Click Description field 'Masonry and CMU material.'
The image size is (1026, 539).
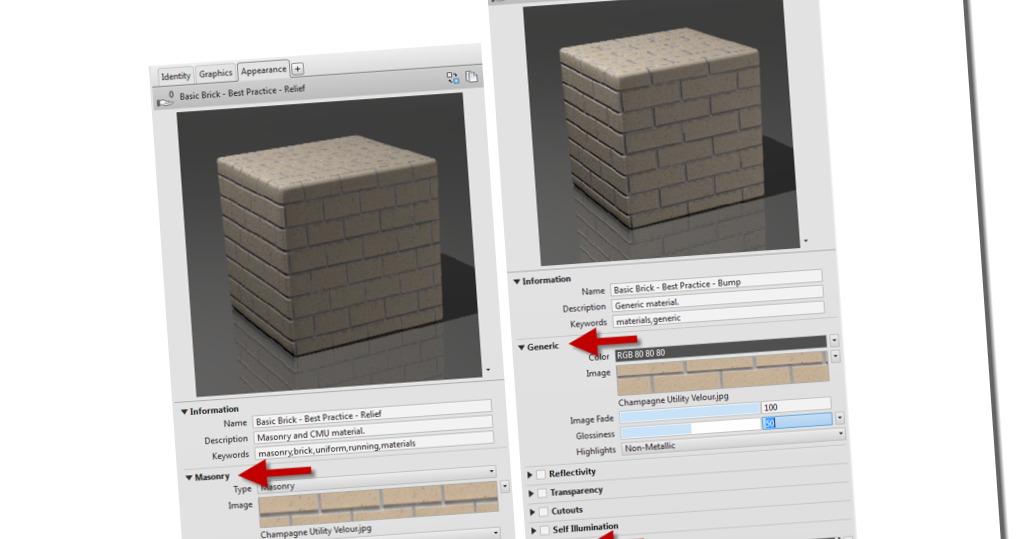373,430
